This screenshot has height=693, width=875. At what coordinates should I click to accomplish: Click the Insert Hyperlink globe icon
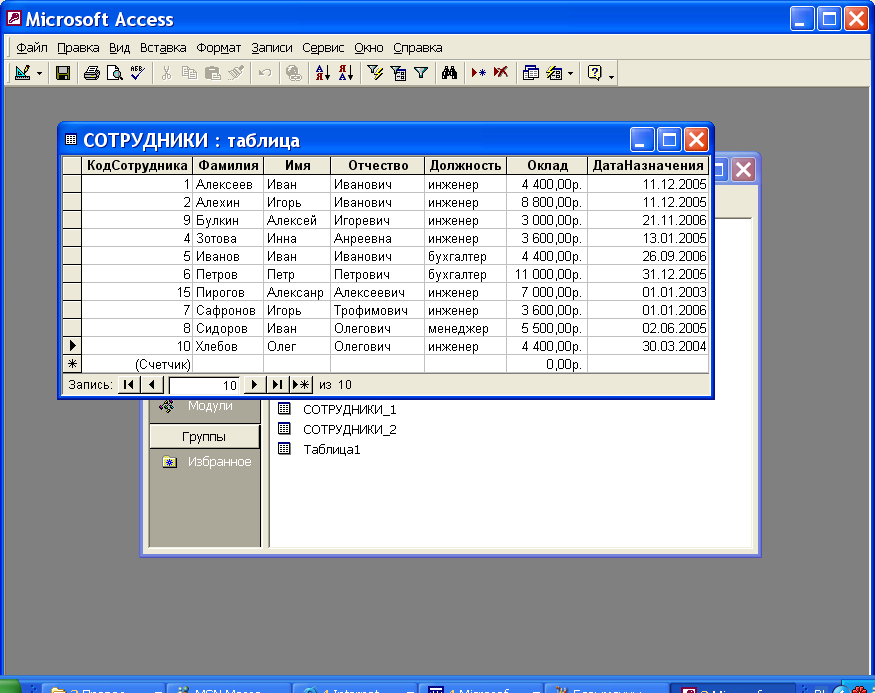tap(294, 73)
